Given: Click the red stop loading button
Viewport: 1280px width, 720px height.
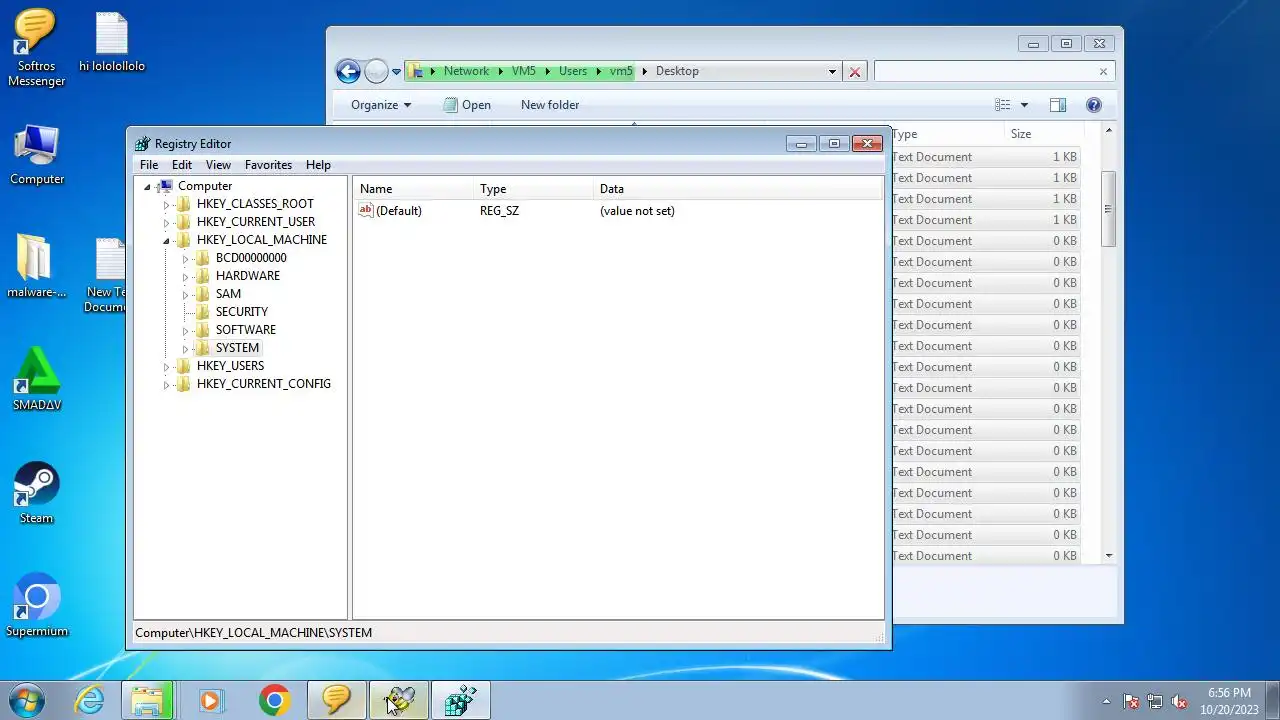Looking at the screenshot, I should (x=855, y=72).
